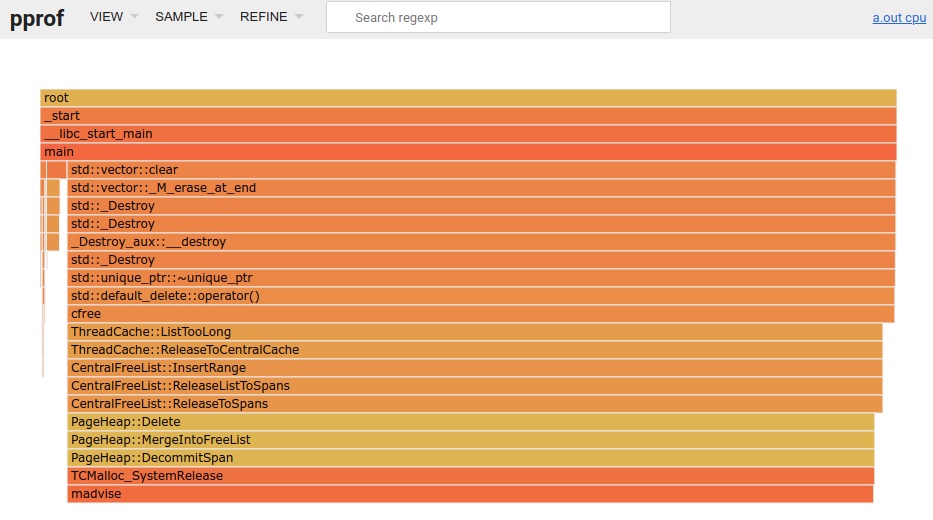This screenshot has height=520, width=933.
Task: Select the main frame bar
Action: [468, 152]
